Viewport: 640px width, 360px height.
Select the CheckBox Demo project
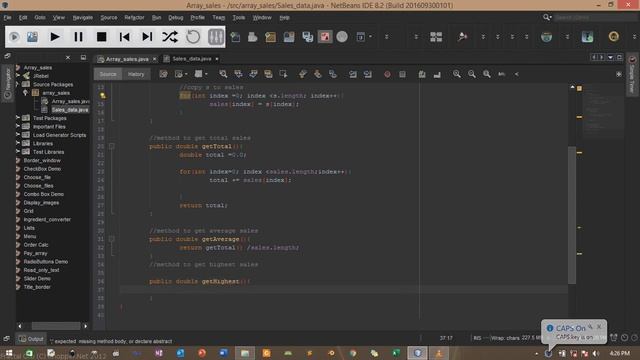42,169
